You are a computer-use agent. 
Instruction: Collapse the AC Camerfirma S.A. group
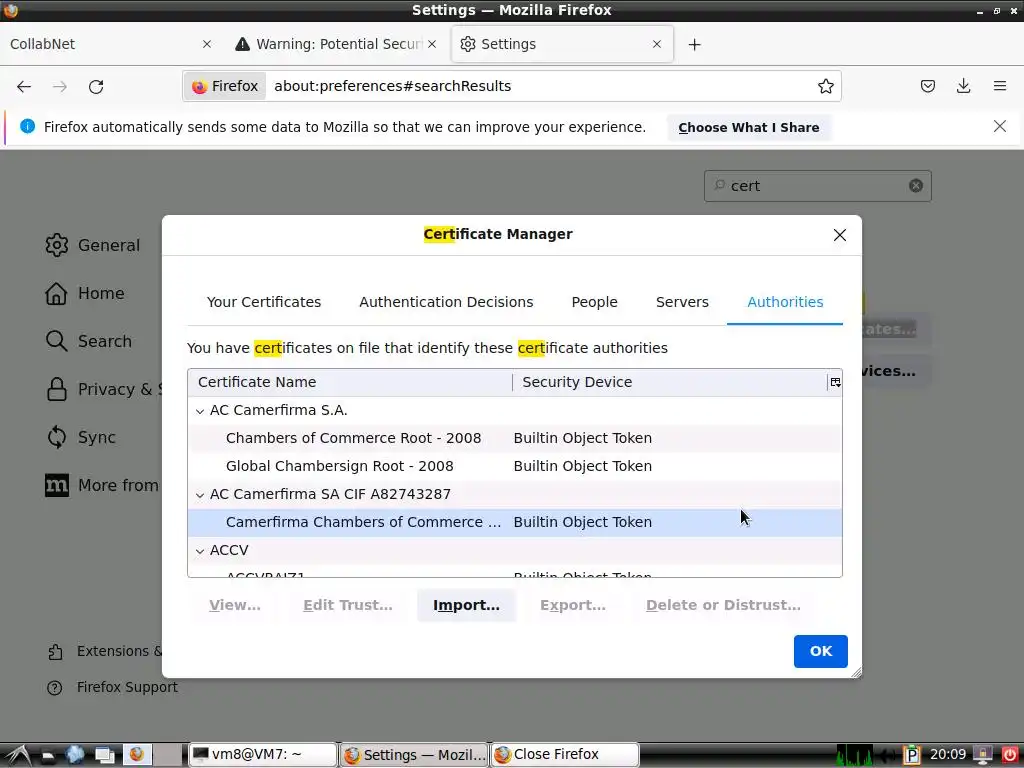coord(200,411)
